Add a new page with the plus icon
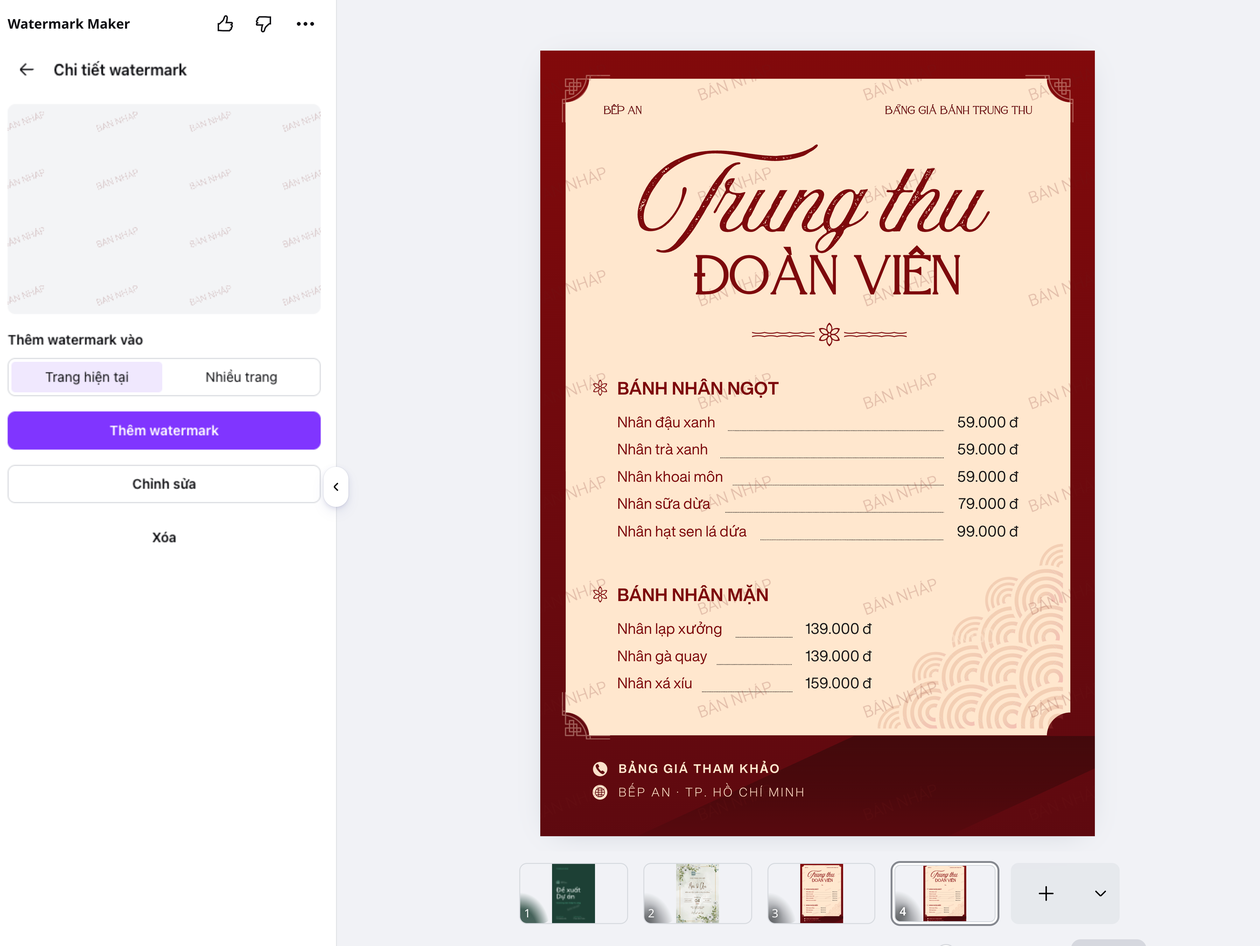The height and width of the screenshot is (946, 1260). (x=1046, y=893)
